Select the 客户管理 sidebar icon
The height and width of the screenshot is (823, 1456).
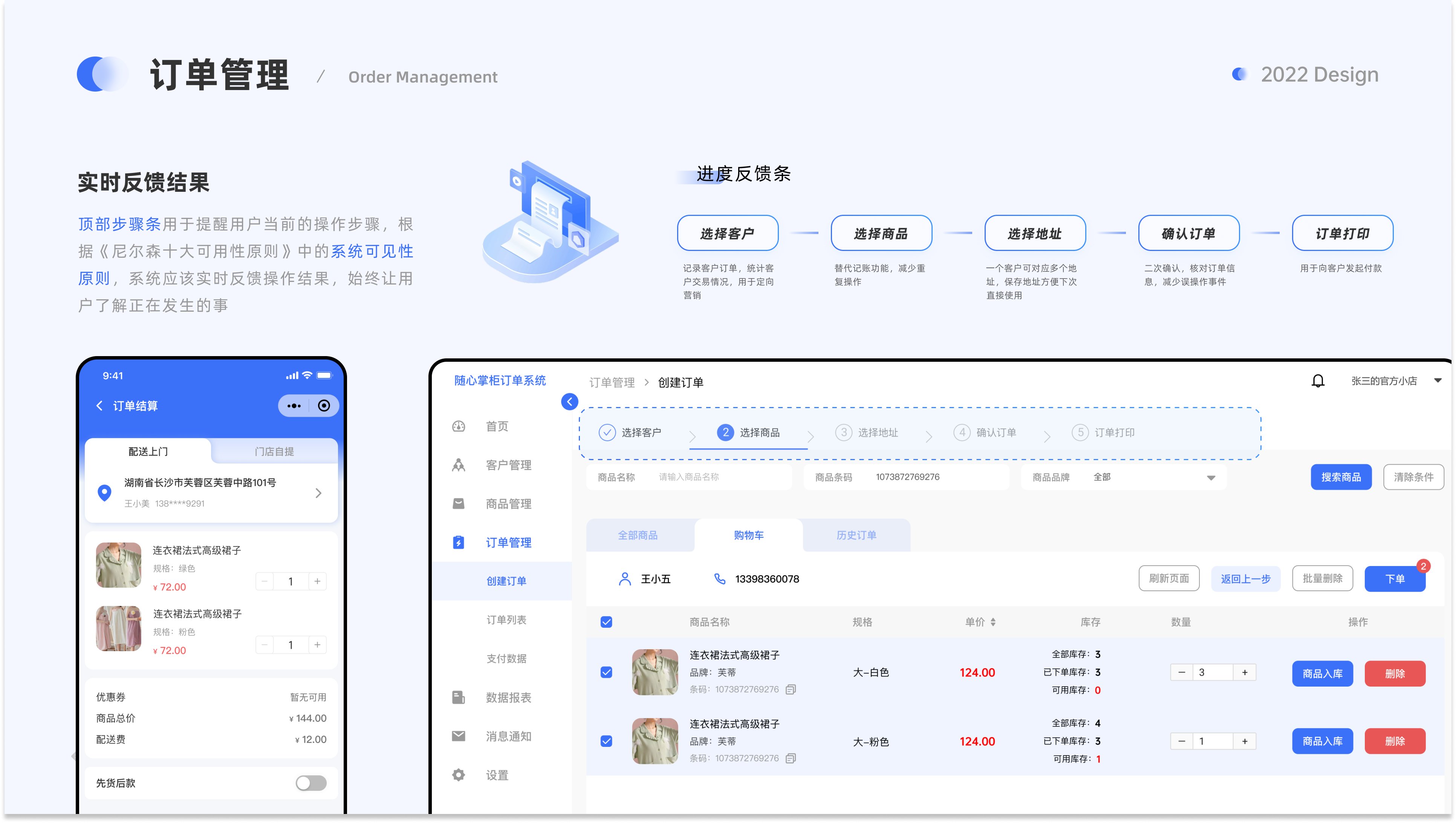pos(458,465)
